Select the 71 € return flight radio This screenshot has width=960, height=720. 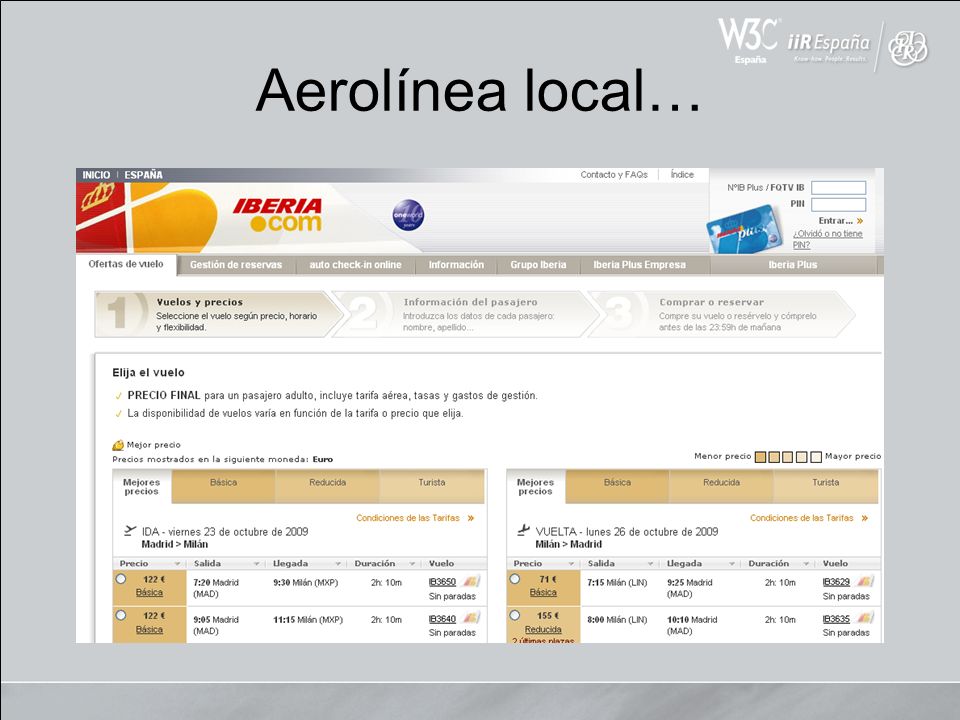515,579
